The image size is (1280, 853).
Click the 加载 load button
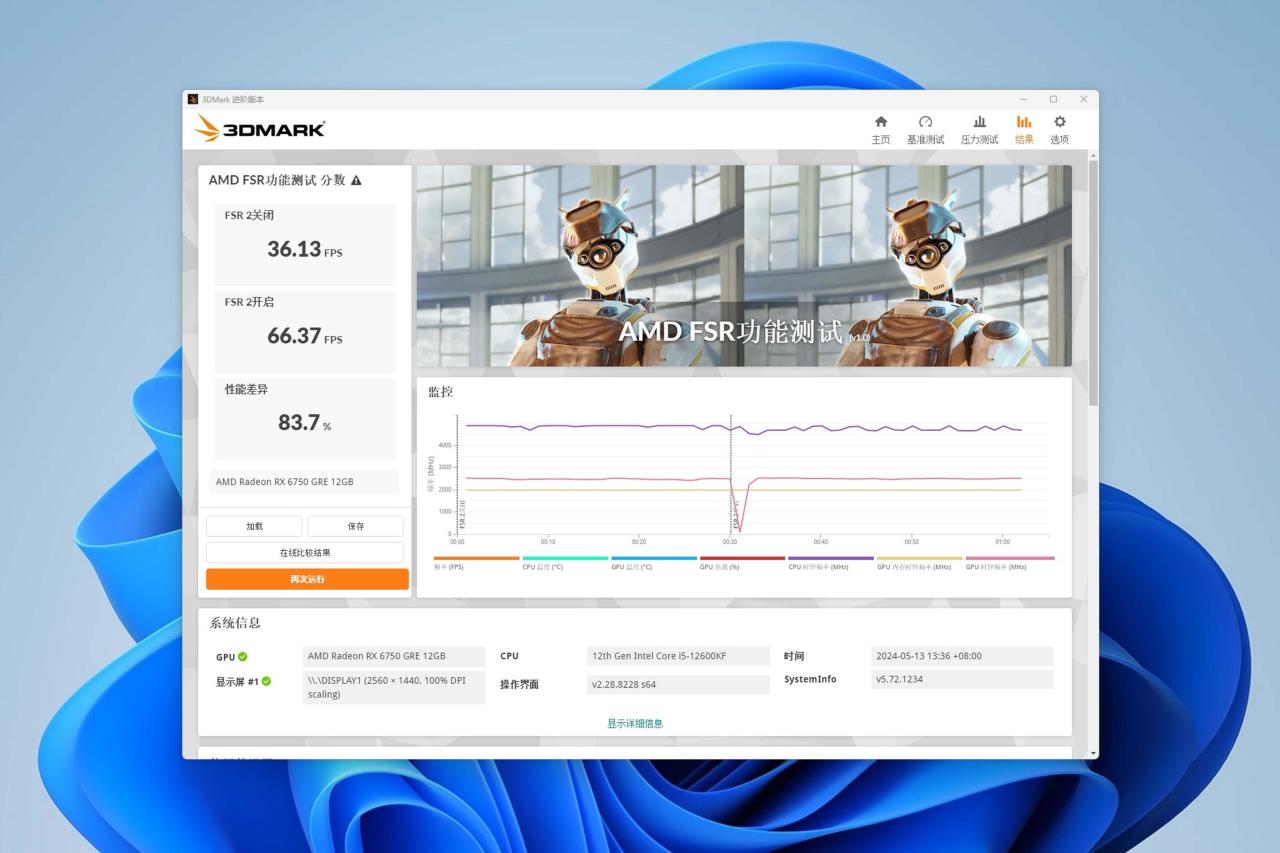(x=254, y=526)
